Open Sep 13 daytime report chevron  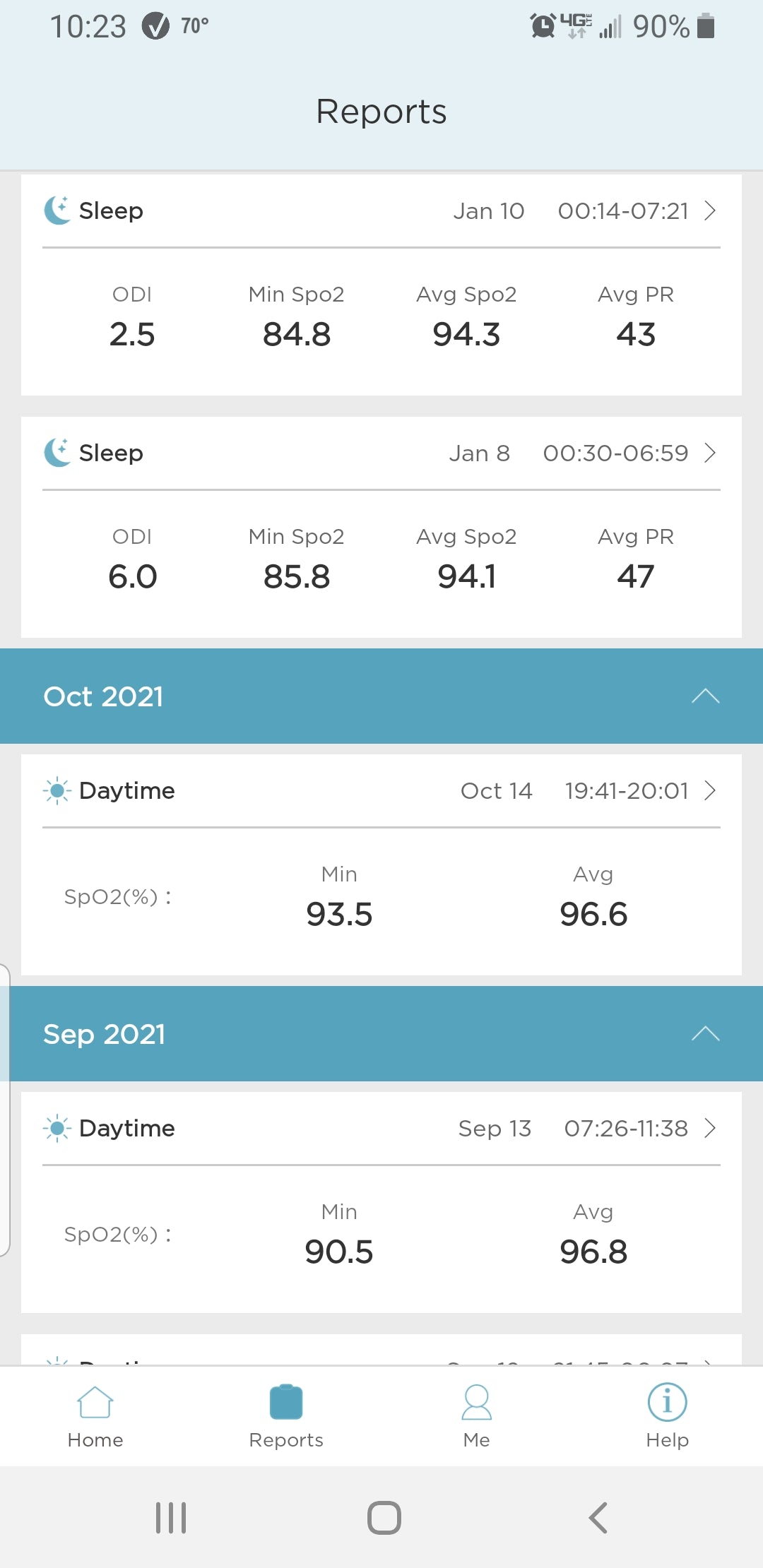711,1128
